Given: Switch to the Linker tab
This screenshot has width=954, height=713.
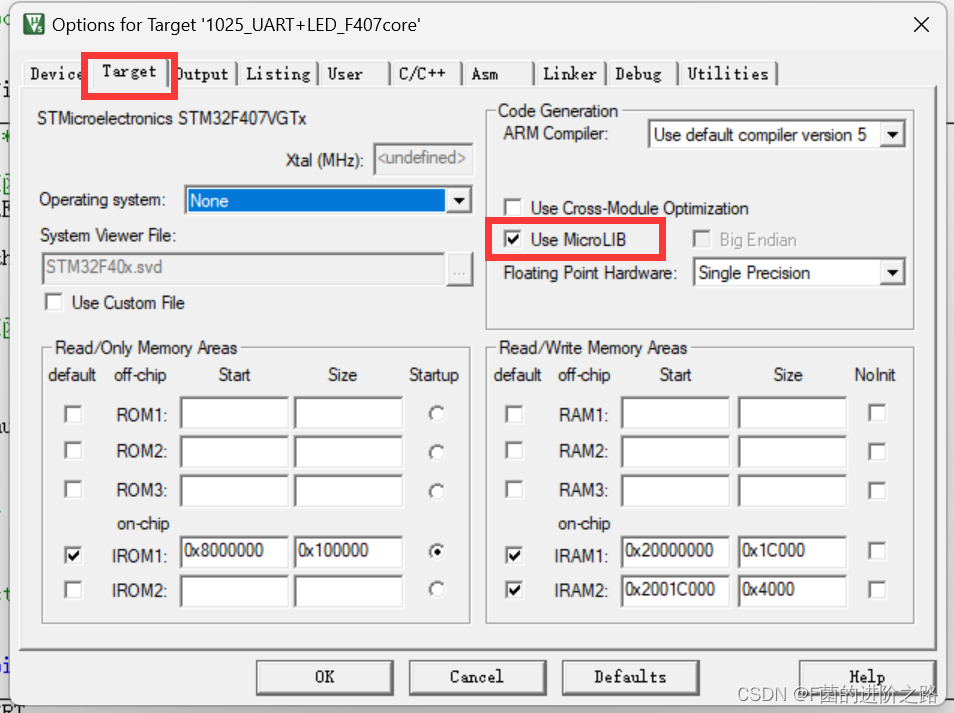Looking at the screenshot, I should pos(569,73).
